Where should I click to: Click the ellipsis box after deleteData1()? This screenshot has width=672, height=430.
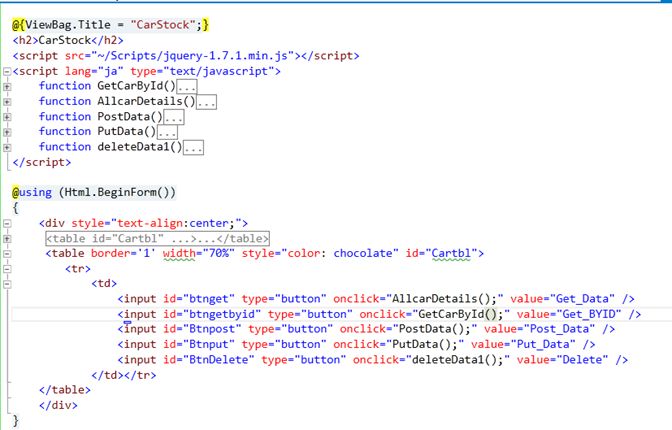tap(194, 147)
